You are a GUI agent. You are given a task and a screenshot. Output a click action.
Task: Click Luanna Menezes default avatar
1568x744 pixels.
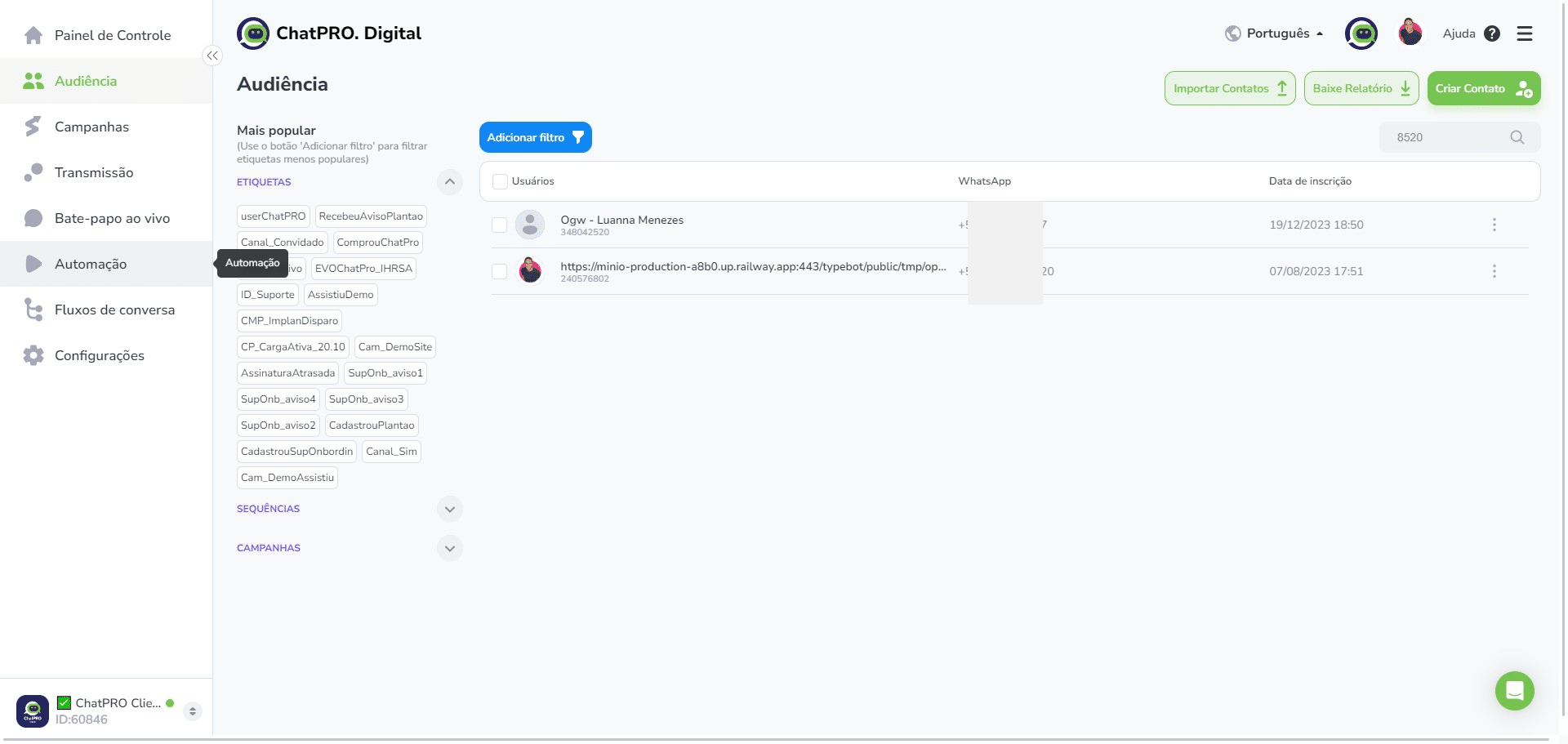530,225
